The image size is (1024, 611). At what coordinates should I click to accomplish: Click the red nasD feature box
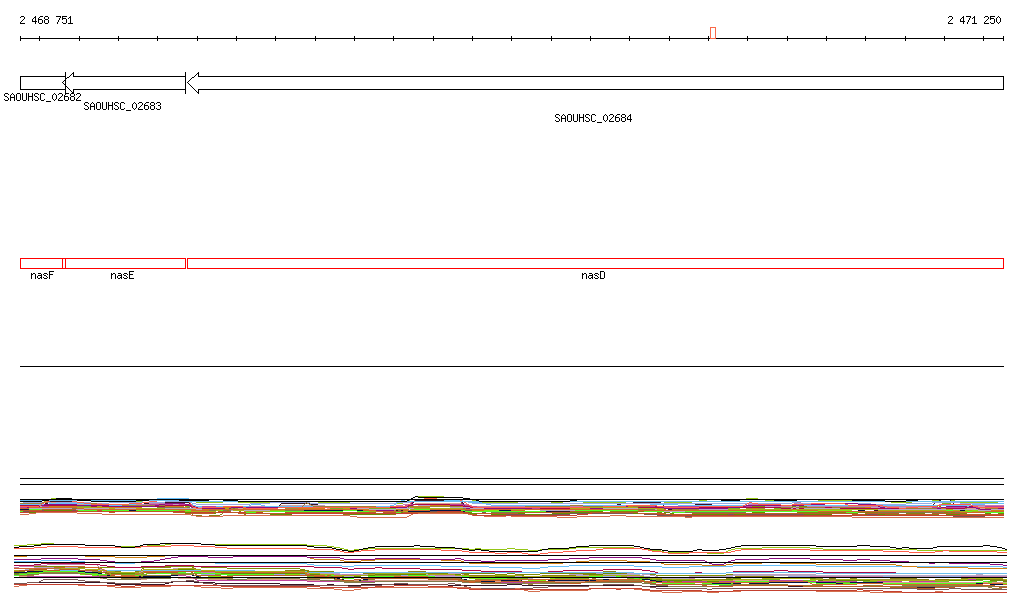click(x=595, y=264)
